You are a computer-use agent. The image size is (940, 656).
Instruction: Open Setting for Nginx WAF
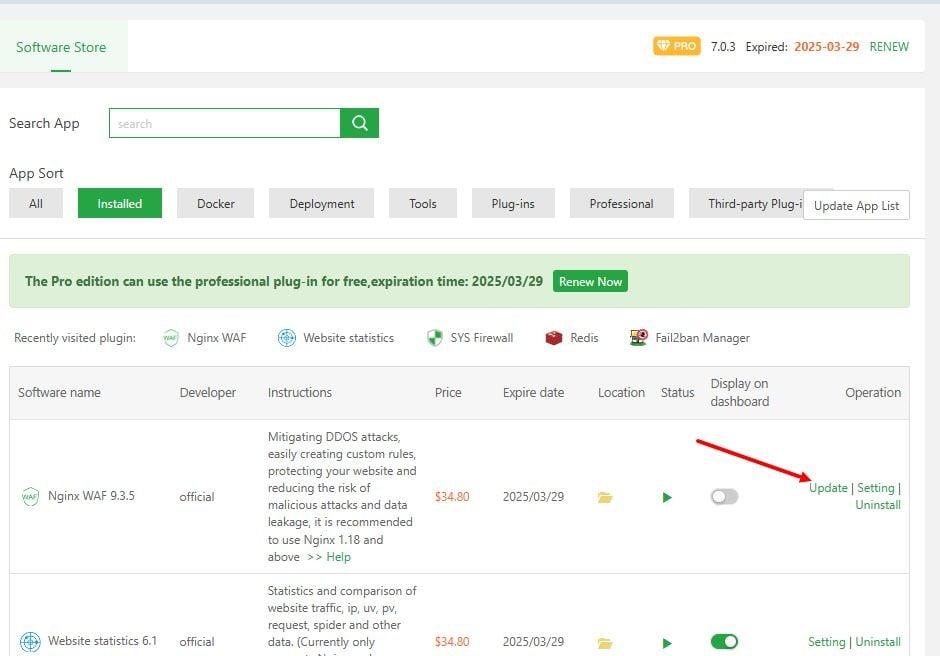pyautogui.click(x=875, y=488)
